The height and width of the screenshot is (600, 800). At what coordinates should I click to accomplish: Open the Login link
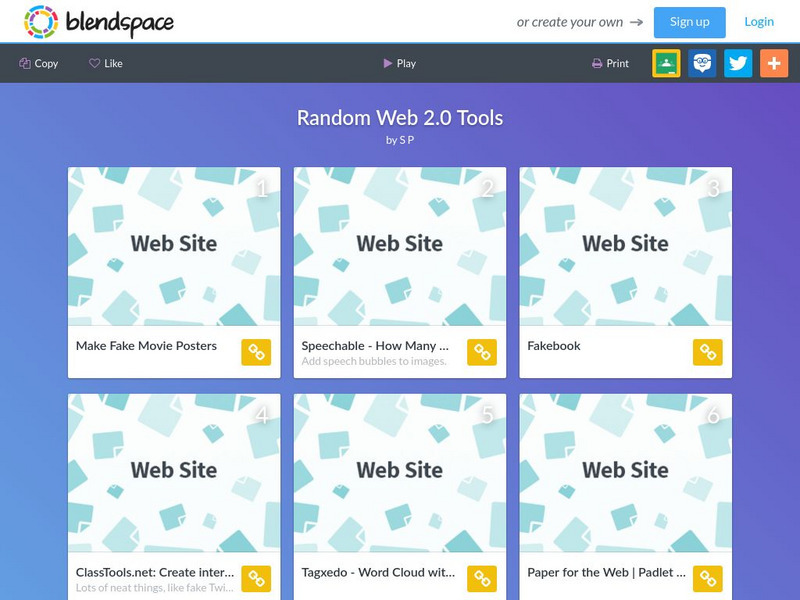[x=759, y=22]
